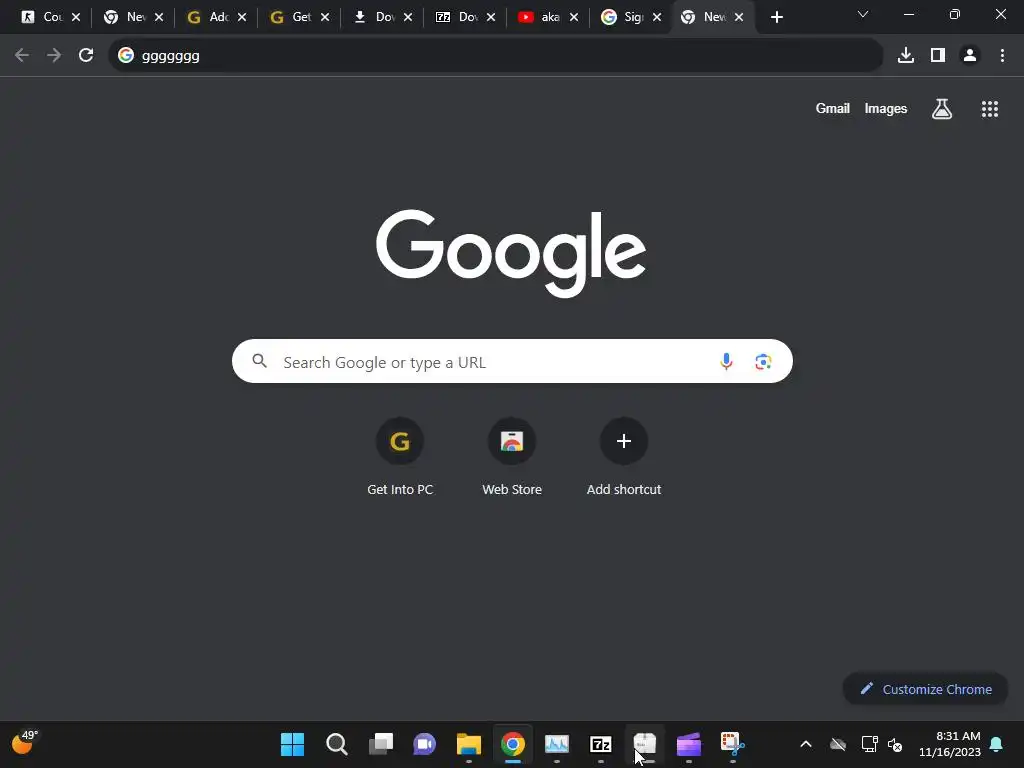Open 7-Zip from taskbar
This screenshot has height=768, width=1024.
(x=601, y=744)
